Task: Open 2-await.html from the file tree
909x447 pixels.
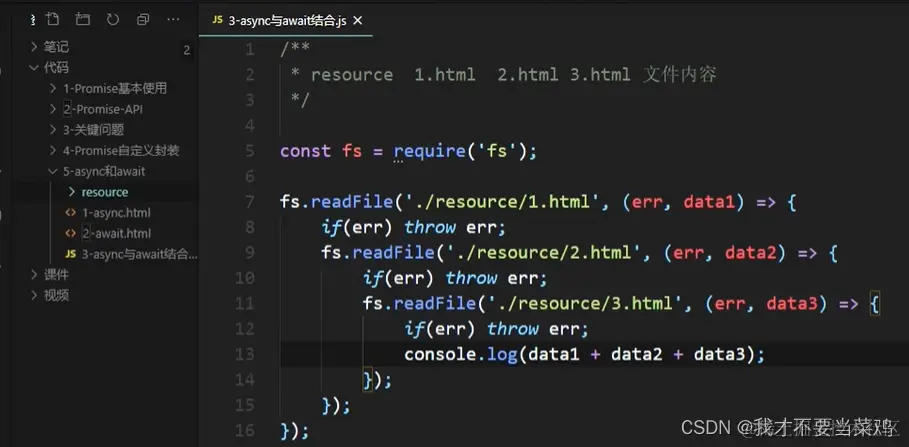Action: tap(117, 234)
